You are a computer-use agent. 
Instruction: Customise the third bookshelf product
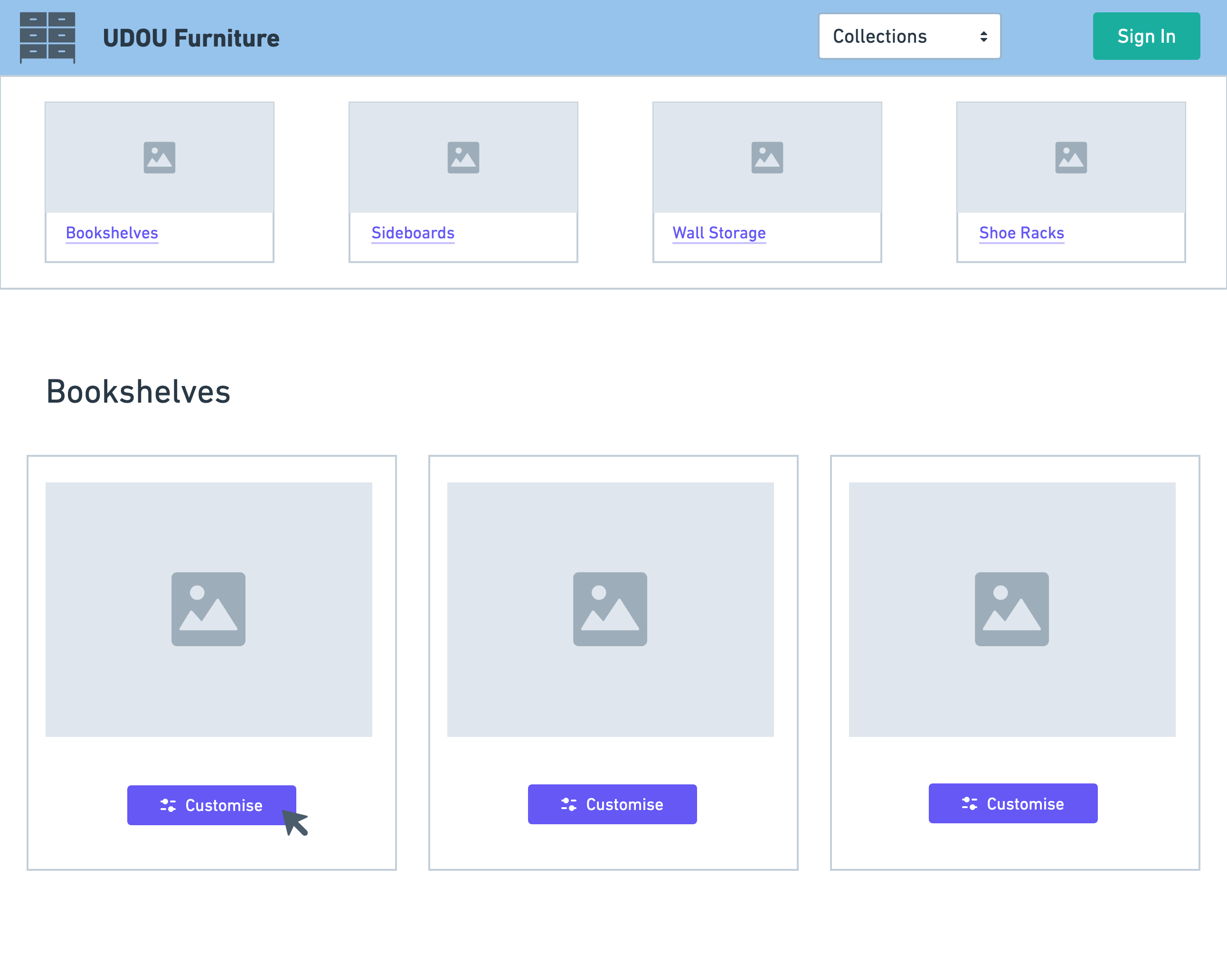click(1013, 803)
